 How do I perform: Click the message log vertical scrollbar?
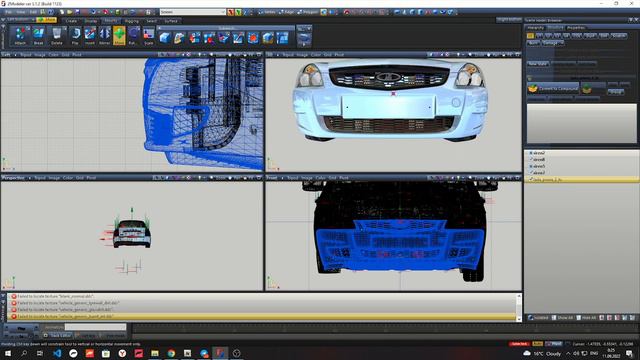coord(519,307)
